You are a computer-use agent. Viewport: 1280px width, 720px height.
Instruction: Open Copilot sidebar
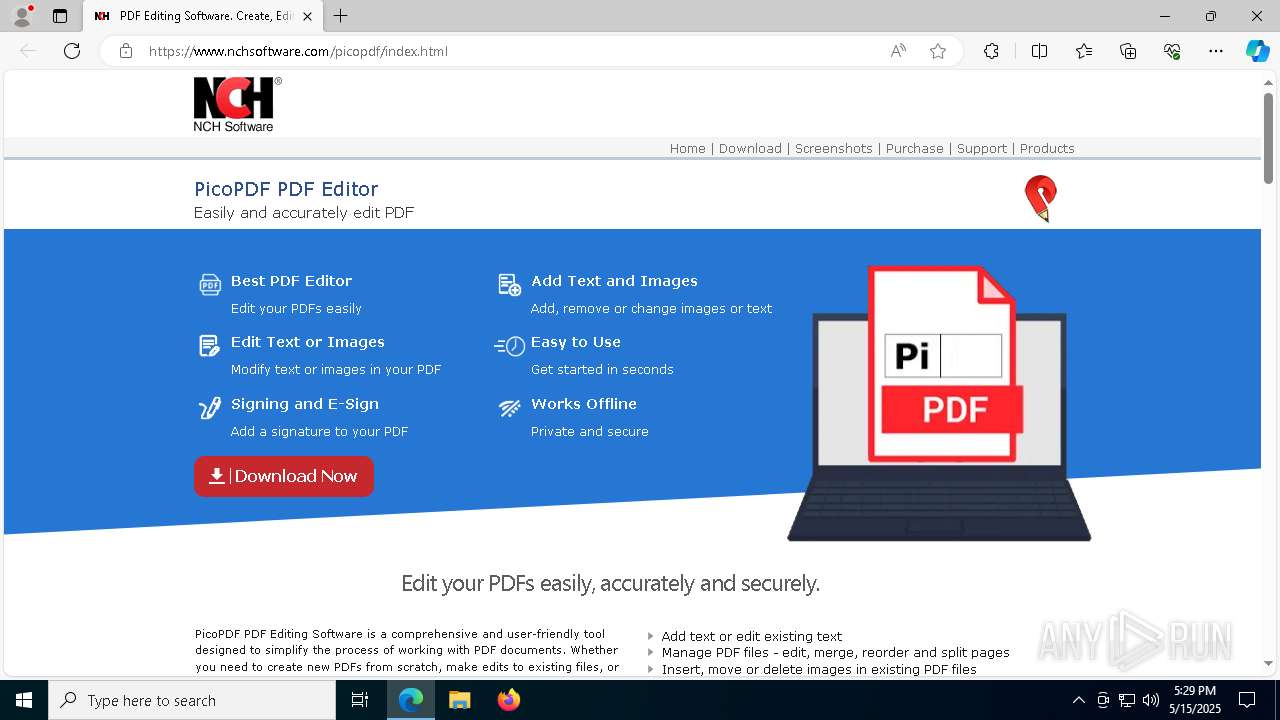click(x=1257, y=51)
